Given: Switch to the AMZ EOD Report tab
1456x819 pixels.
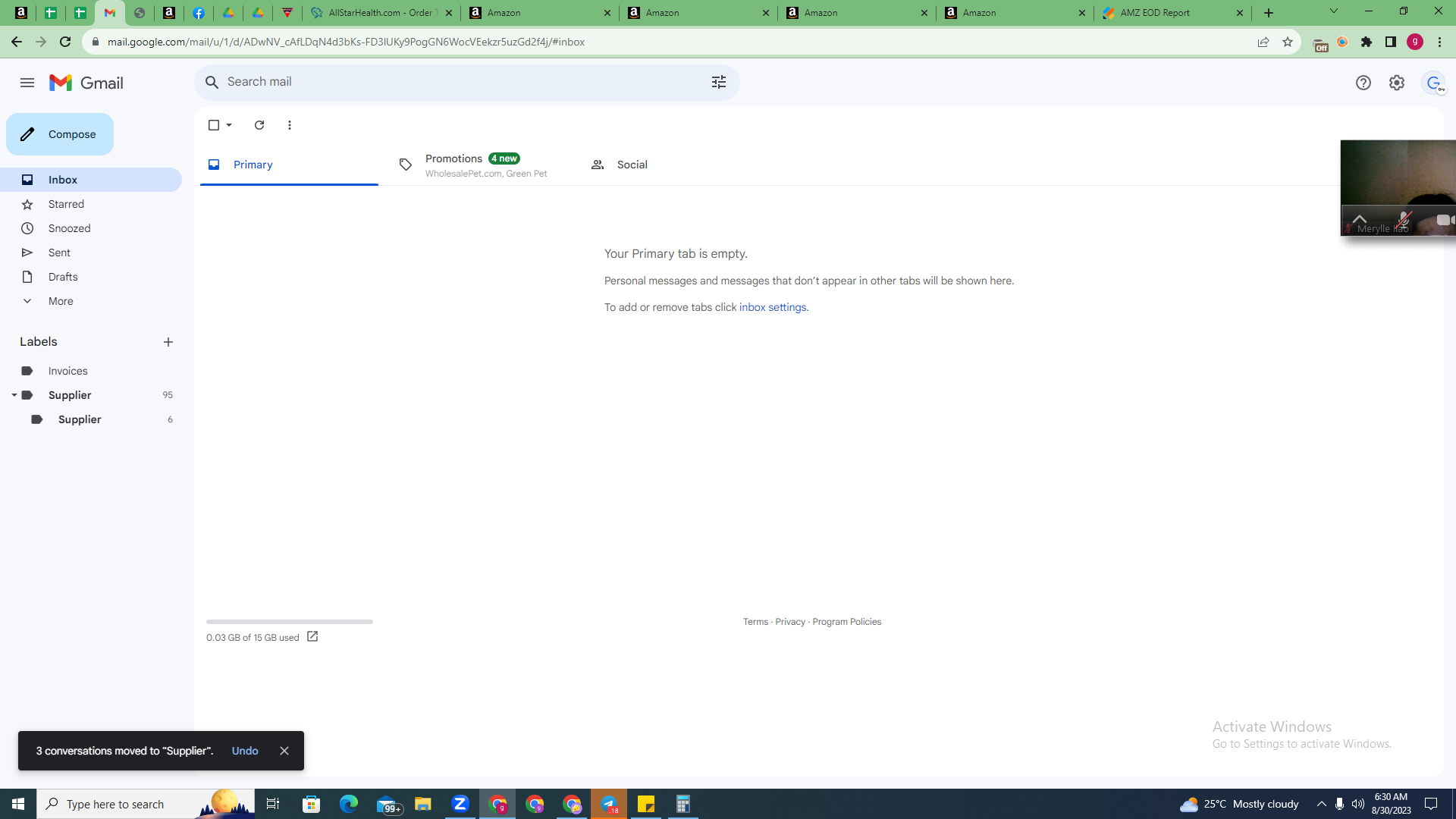Looking at the screenshot, I should coord(1172,13).
